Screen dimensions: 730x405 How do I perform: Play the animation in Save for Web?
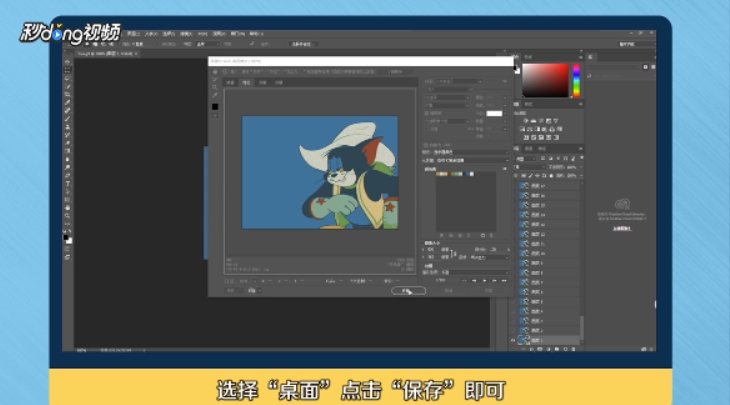coord(485,281)
